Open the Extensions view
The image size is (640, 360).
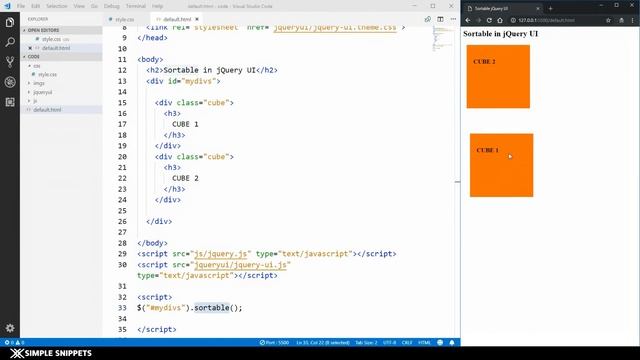[10, 102]
